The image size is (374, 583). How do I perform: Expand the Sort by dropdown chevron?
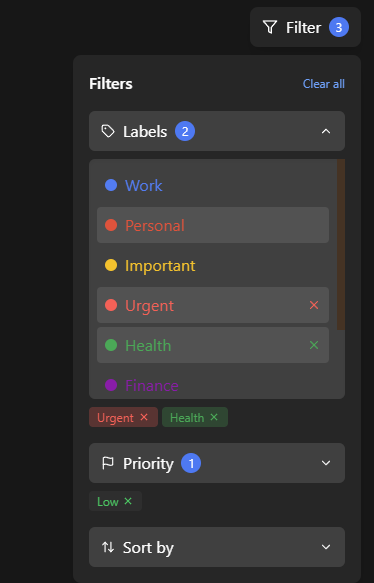[326, 547]
